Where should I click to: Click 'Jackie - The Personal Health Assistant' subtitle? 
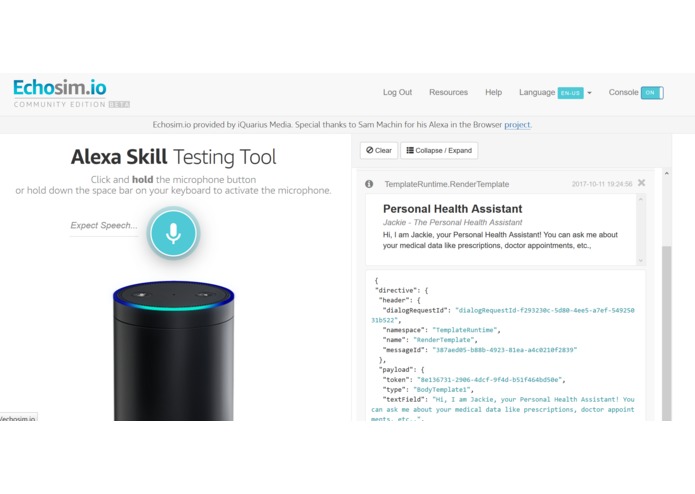tap(452, 222)
